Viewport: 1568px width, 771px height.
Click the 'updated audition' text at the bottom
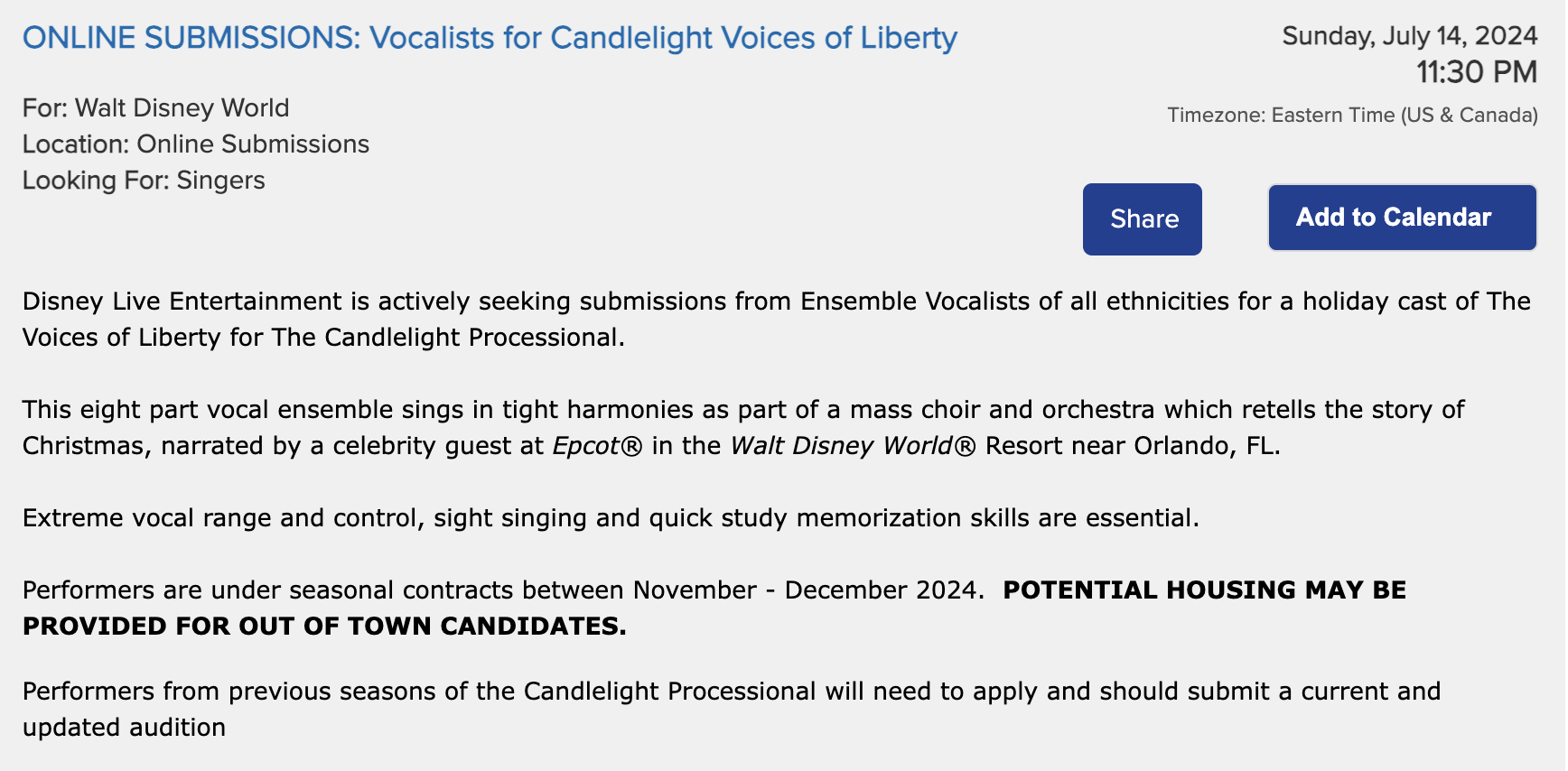(124, 728)
